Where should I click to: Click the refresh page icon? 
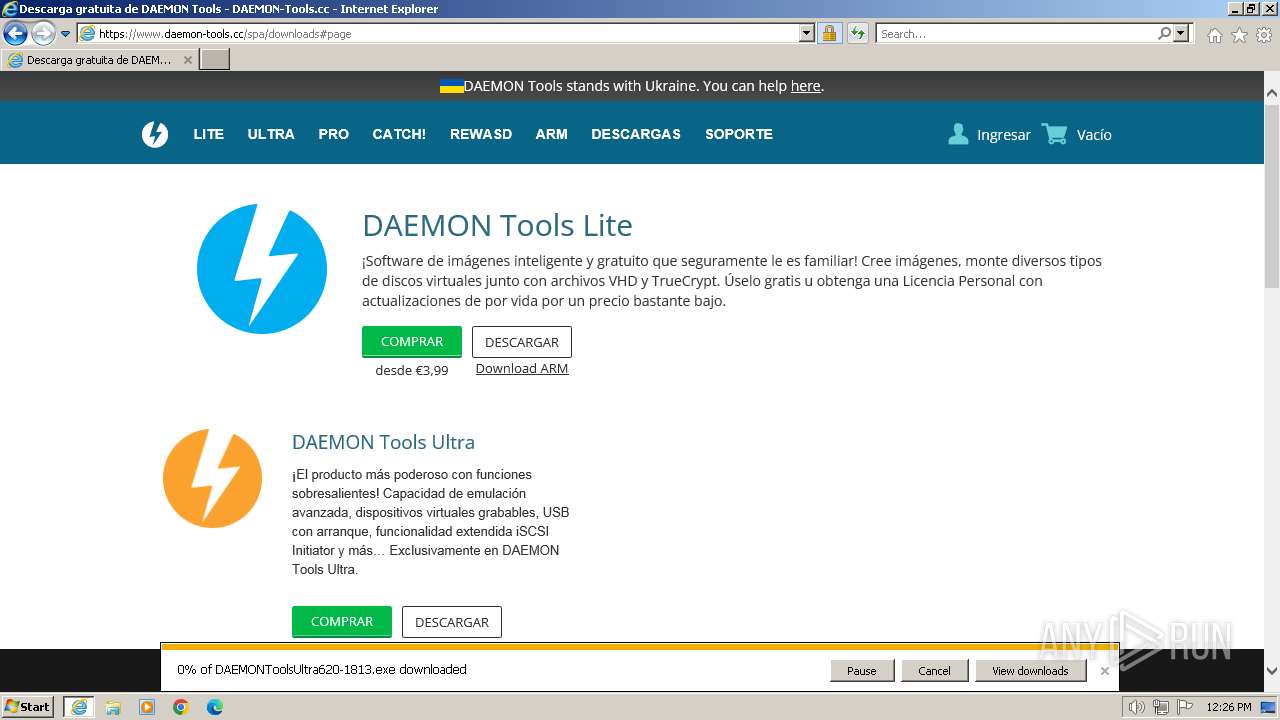[858, 33]
